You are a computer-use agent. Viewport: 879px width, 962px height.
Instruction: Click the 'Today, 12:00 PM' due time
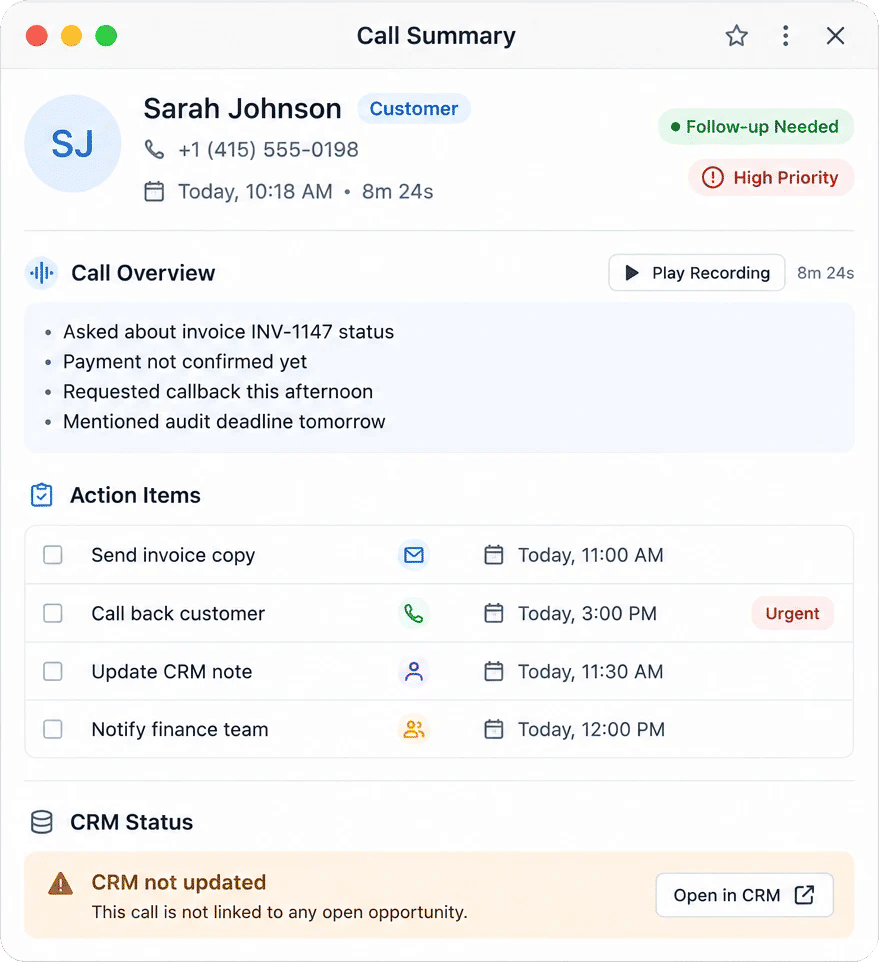coord(591,729)
